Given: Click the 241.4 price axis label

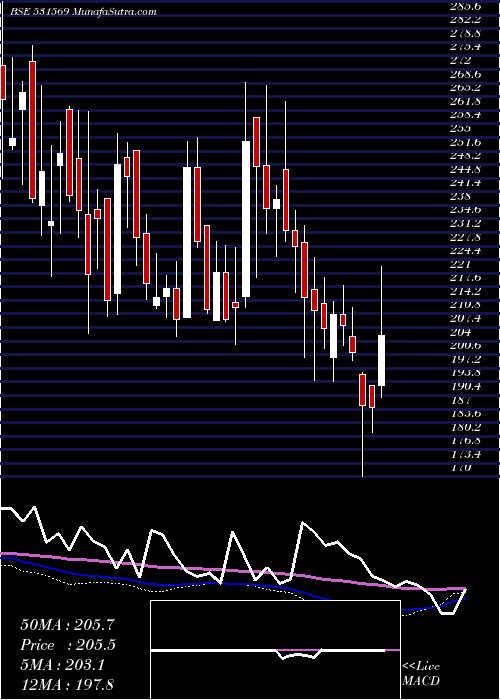Looking at the screenshot, I should (466, 183).
